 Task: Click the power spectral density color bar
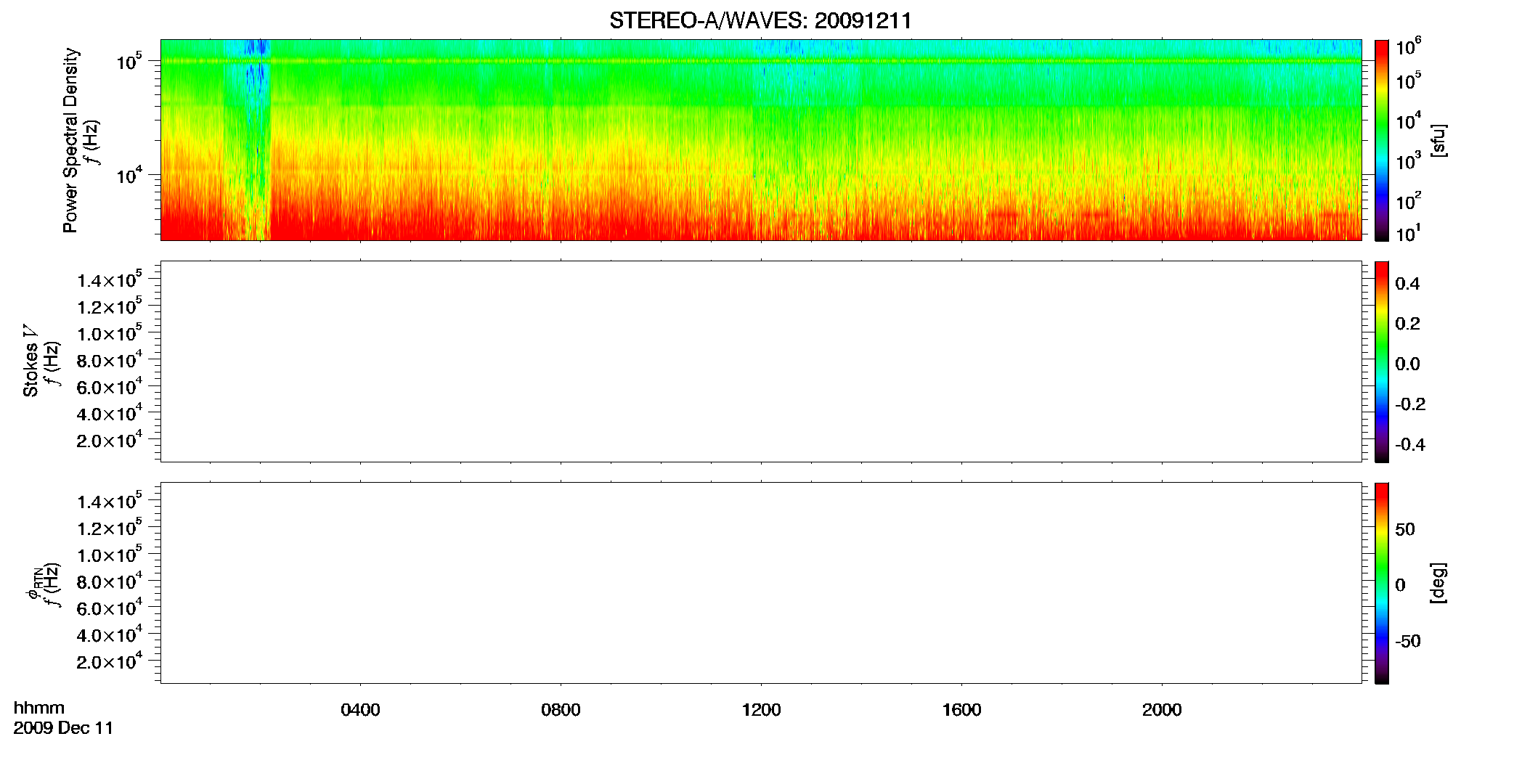click(x=1382, y=140)
